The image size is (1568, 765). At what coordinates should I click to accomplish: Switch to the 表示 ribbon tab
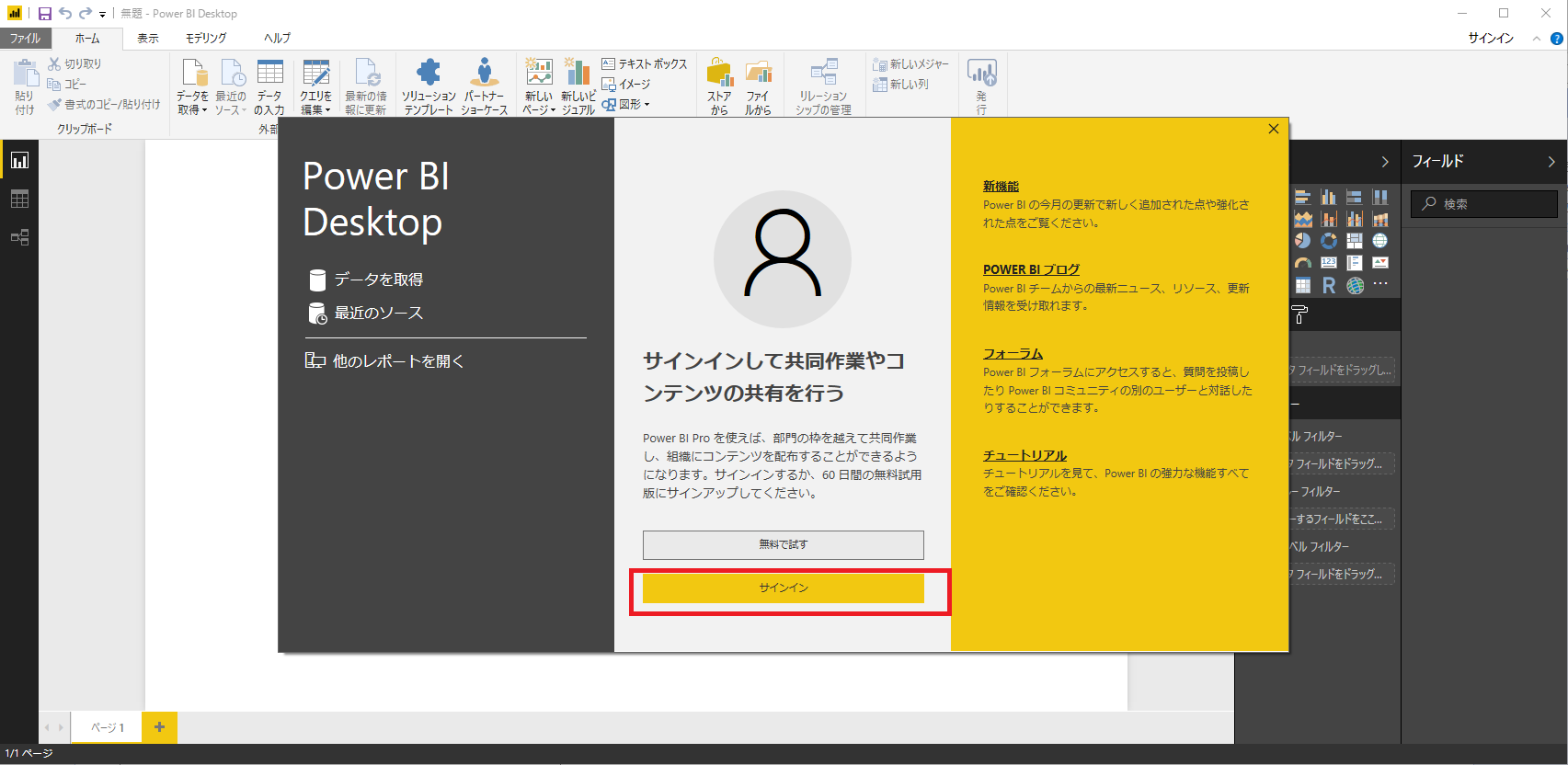pos(148,39)
